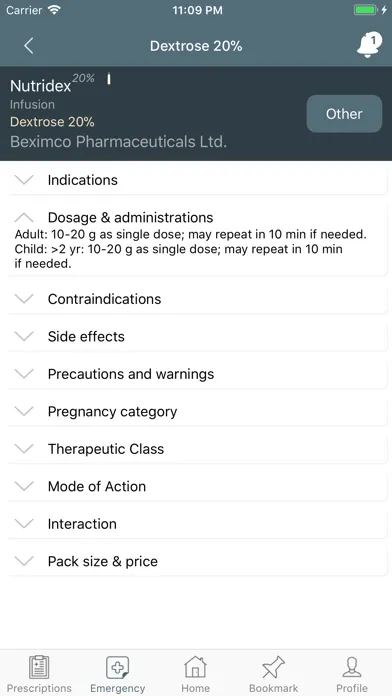Show Therapeutic Class details
392x696 pixels.
197,449
